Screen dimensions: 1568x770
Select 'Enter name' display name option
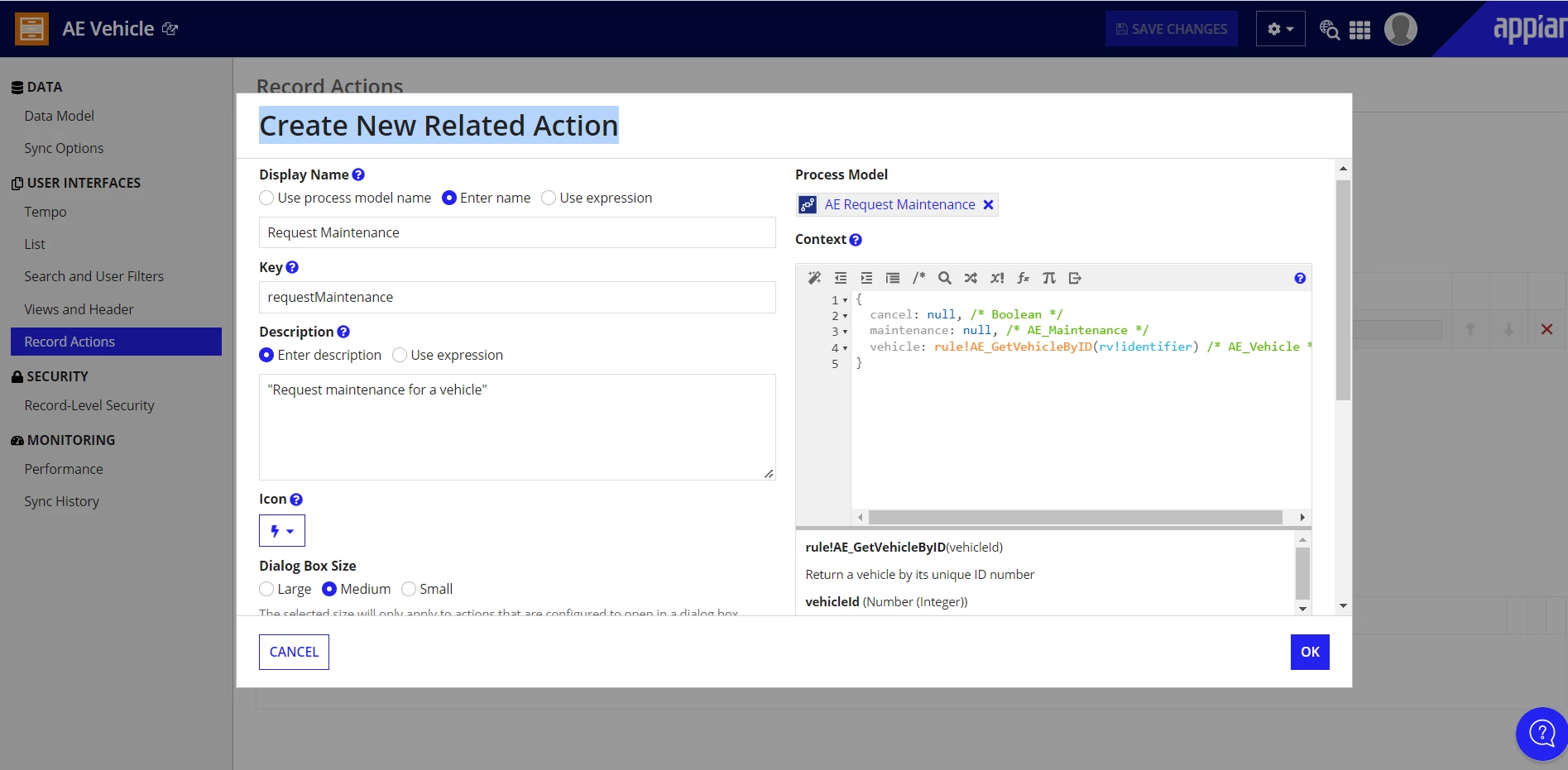449,198
